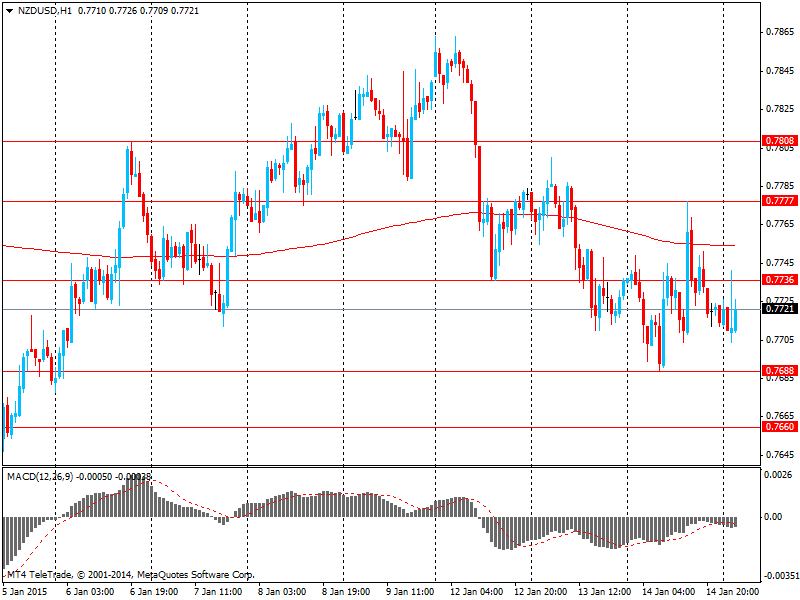Click the 0.7865 value on price scale

pyautogui.click(x=779, y=32)
